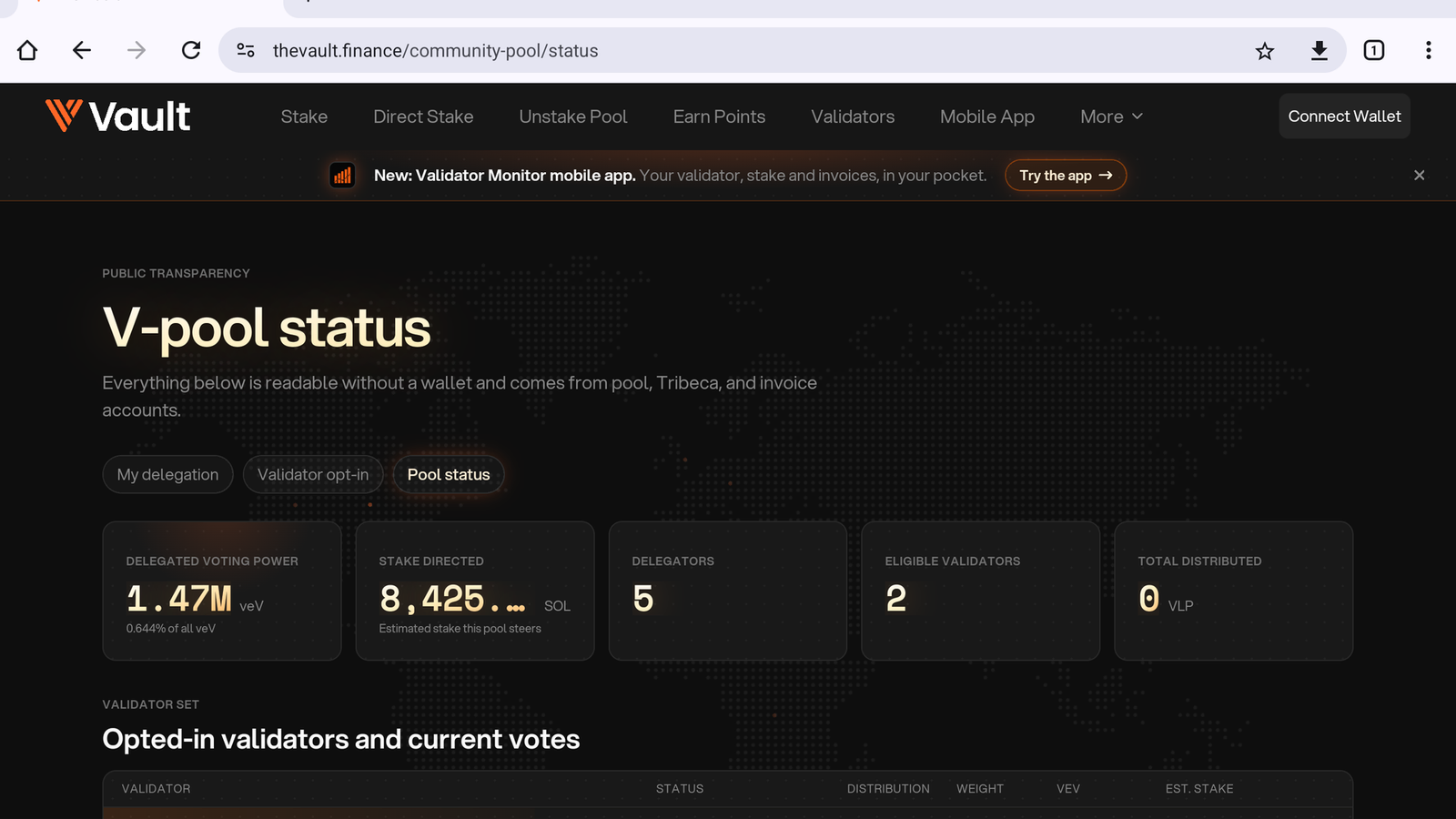Viewport: 1456px width, 819px height.
Task: Click the Total Distributed 0 VLP value
Action: [1149, 600]
